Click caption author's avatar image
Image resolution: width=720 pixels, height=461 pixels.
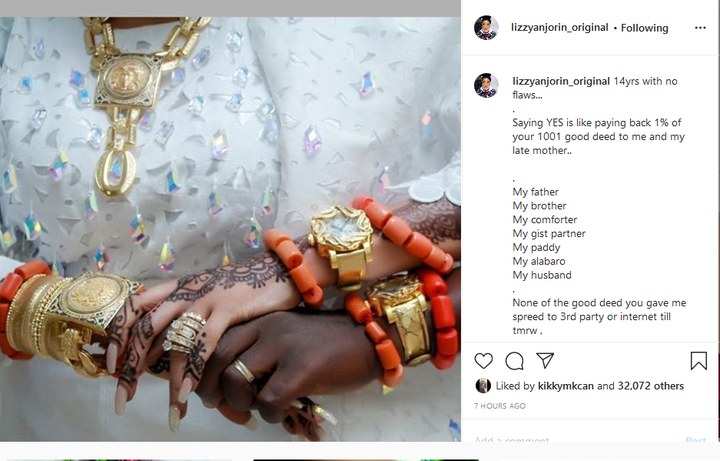point(486,85)
